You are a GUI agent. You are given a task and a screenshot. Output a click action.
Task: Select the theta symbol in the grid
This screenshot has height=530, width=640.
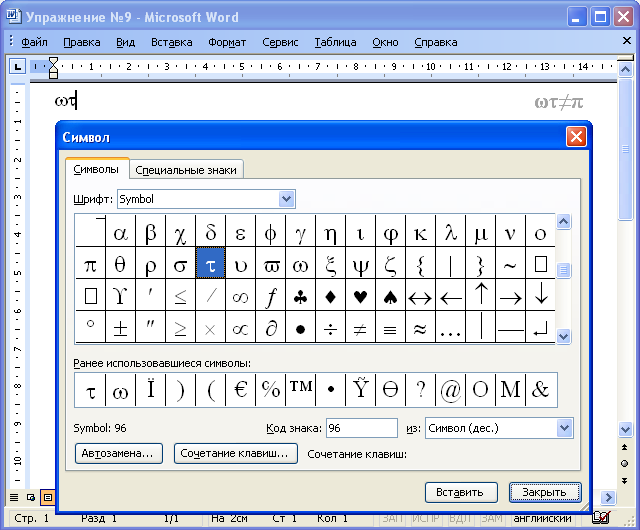click(120, 263)
